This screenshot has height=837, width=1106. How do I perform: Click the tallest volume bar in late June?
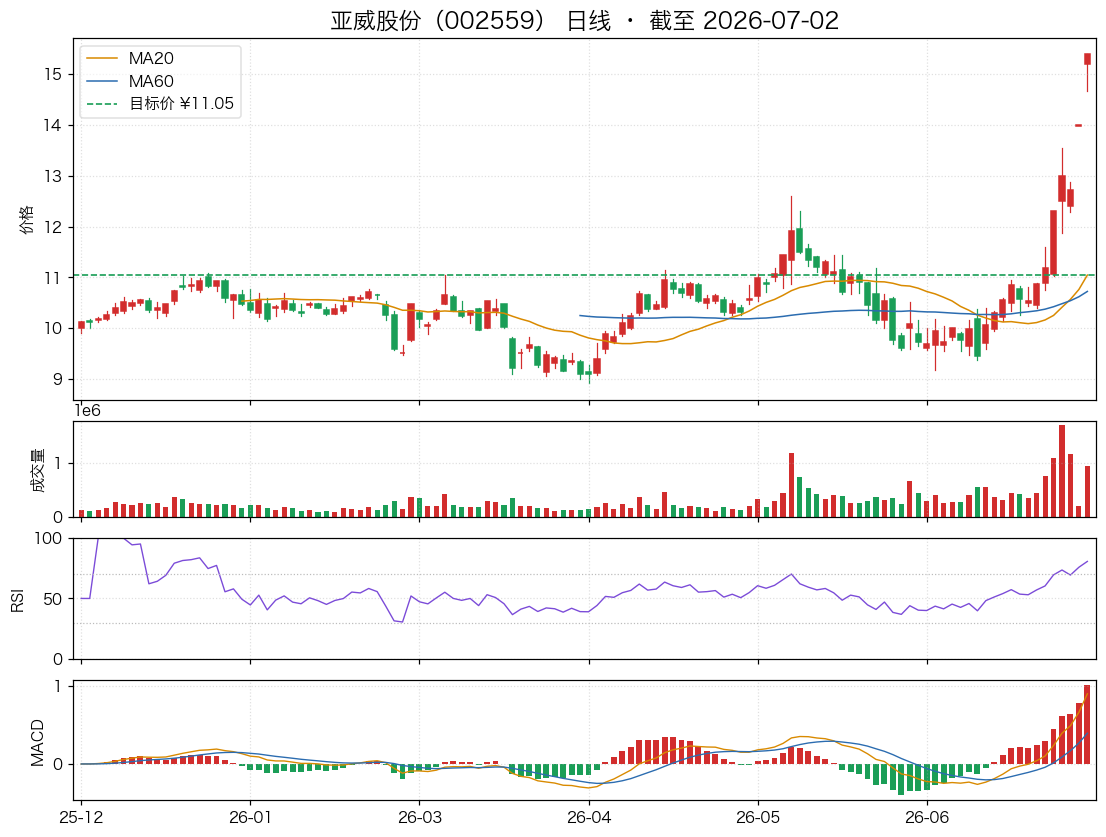tap(1062, 471)
